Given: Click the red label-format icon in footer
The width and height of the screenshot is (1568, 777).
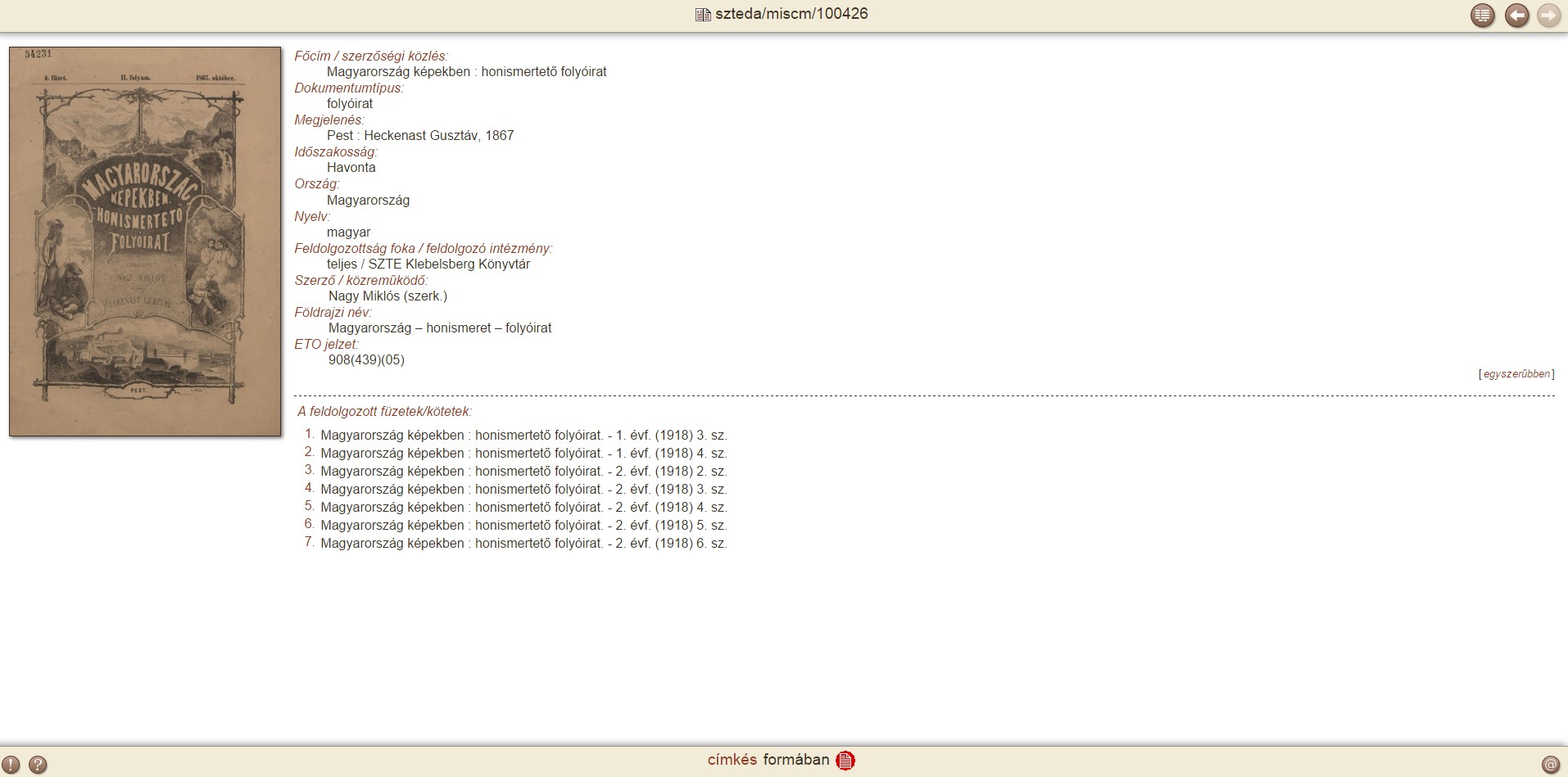Looking at the screenshot, I should pos(845,761).
